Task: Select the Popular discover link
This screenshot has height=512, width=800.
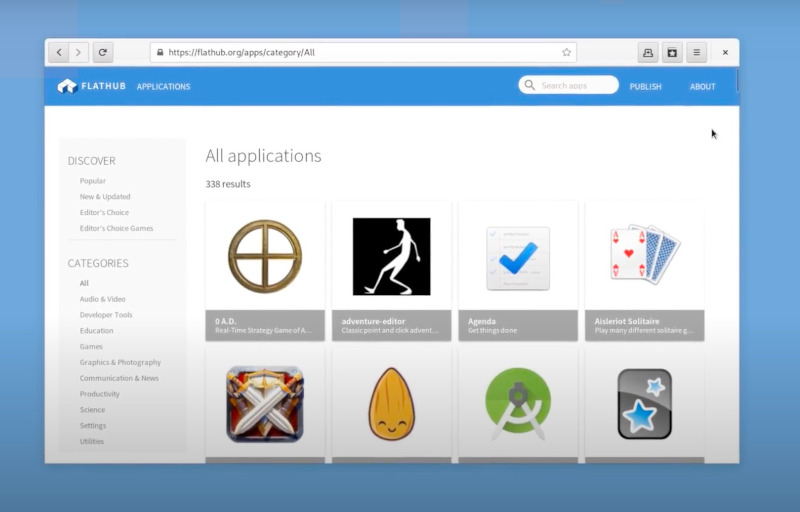Action: (x=93, y=181)
